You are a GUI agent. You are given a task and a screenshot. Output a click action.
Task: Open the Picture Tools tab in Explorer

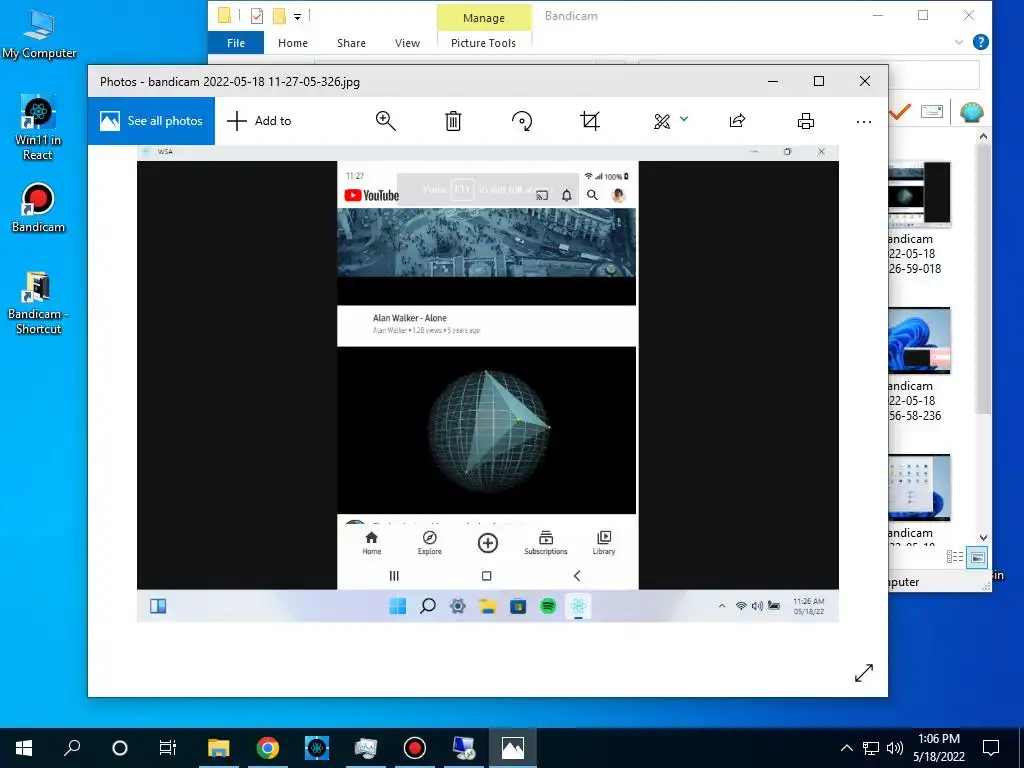[x=483, y=43]
